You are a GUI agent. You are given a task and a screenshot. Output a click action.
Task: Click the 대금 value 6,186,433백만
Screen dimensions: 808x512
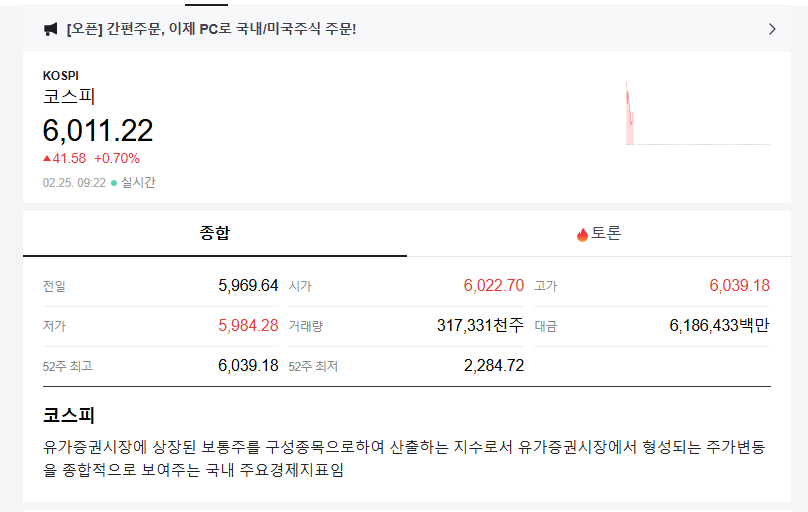pos(719,325)
